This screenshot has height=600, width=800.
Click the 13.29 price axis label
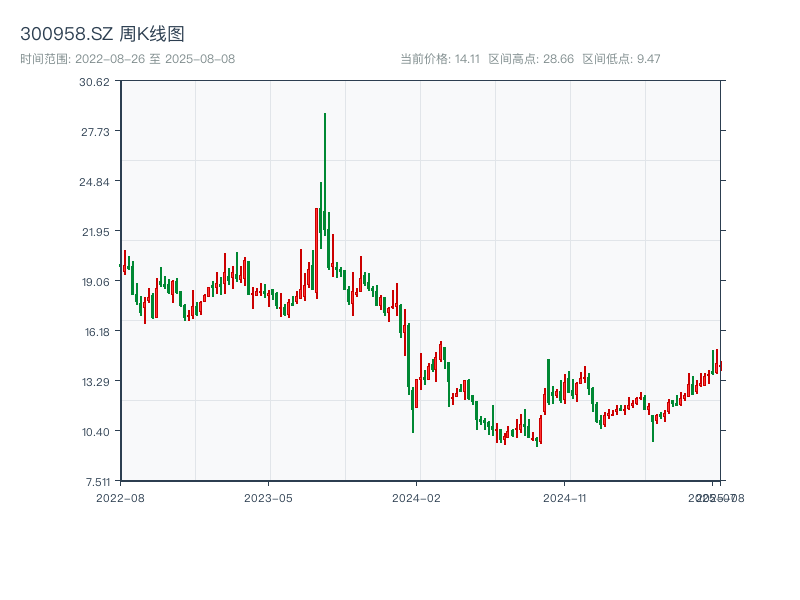95,382
